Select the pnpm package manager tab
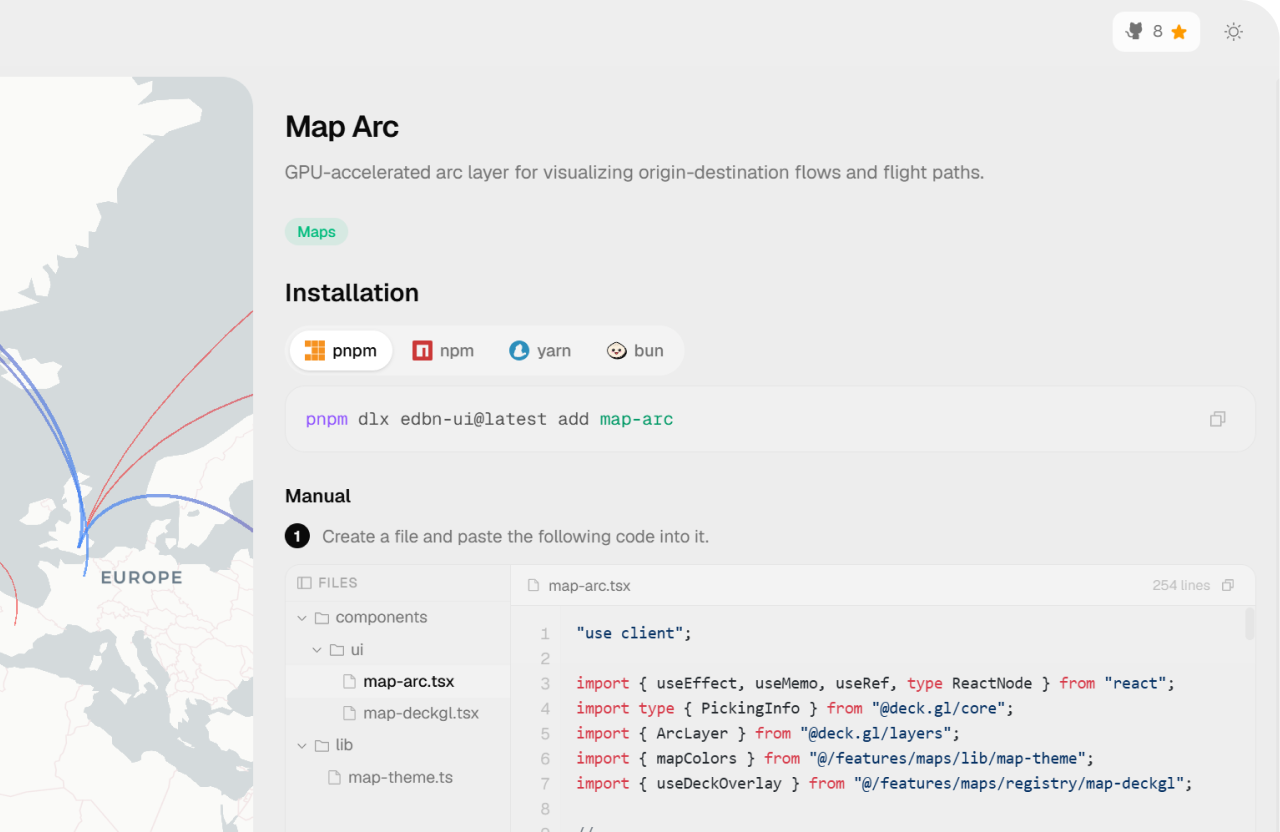This screenshot has height=832, width=1280. (341, 350)
